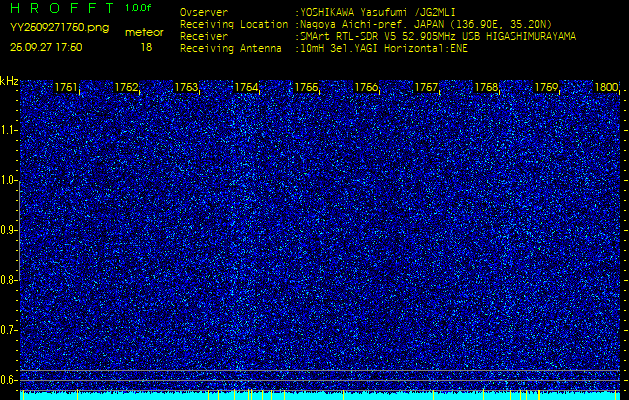Click the 0.6 frequency axis label

pos(7,380)
